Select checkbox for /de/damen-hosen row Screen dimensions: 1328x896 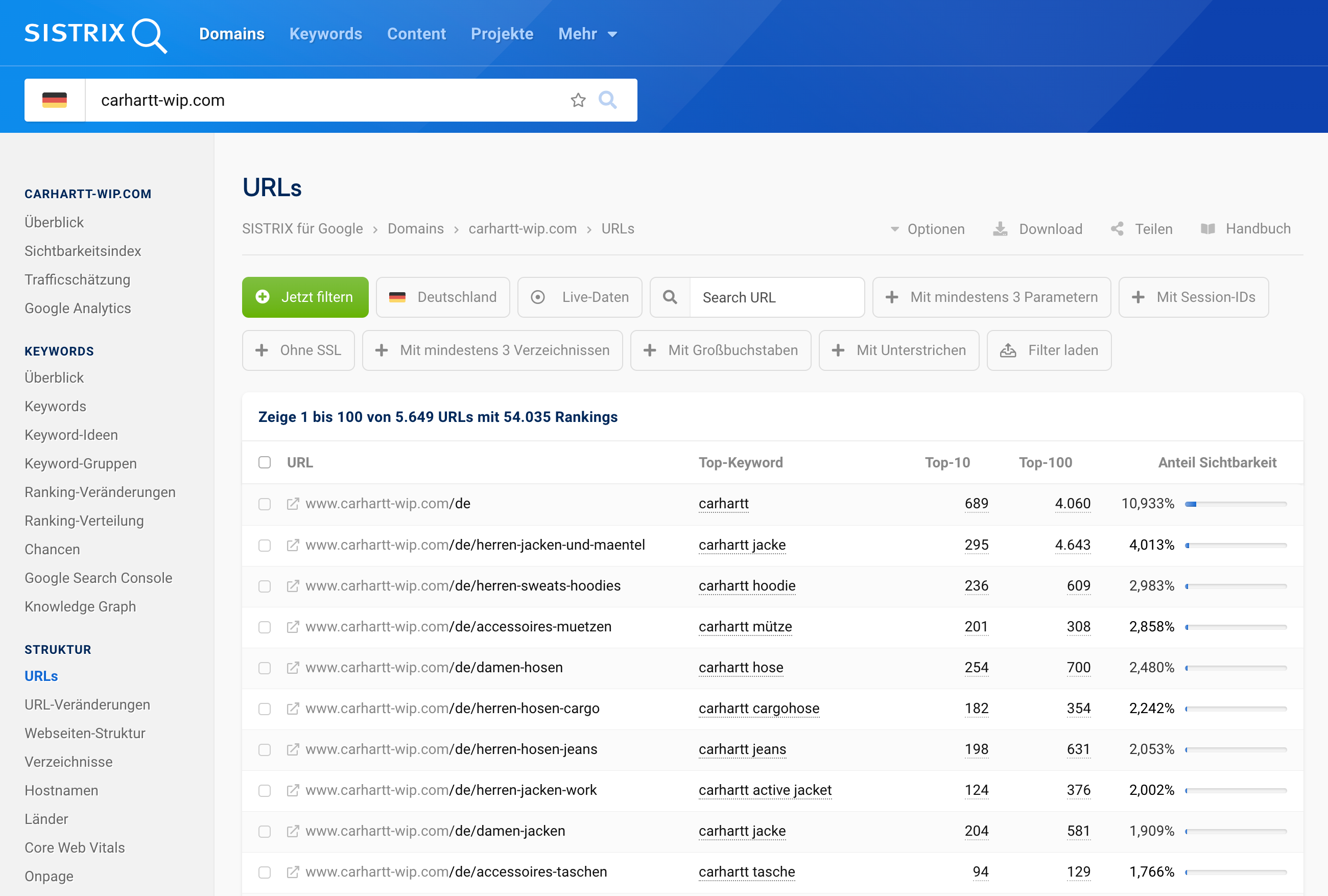265,668
